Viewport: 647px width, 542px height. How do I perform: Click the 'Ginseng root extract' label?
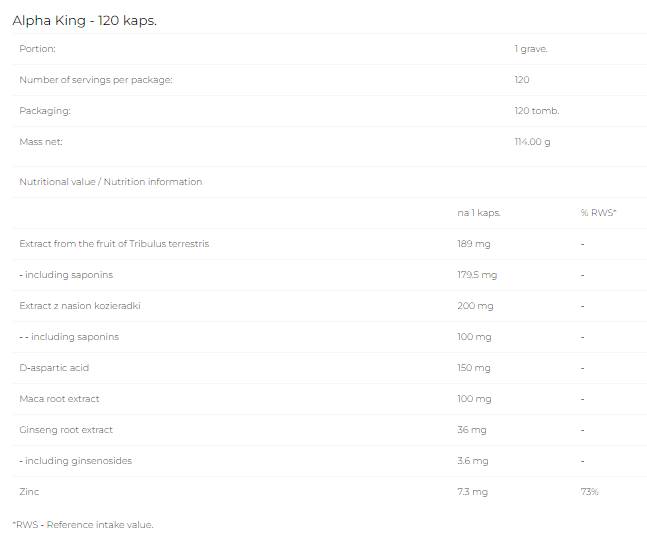coord(66,430)
